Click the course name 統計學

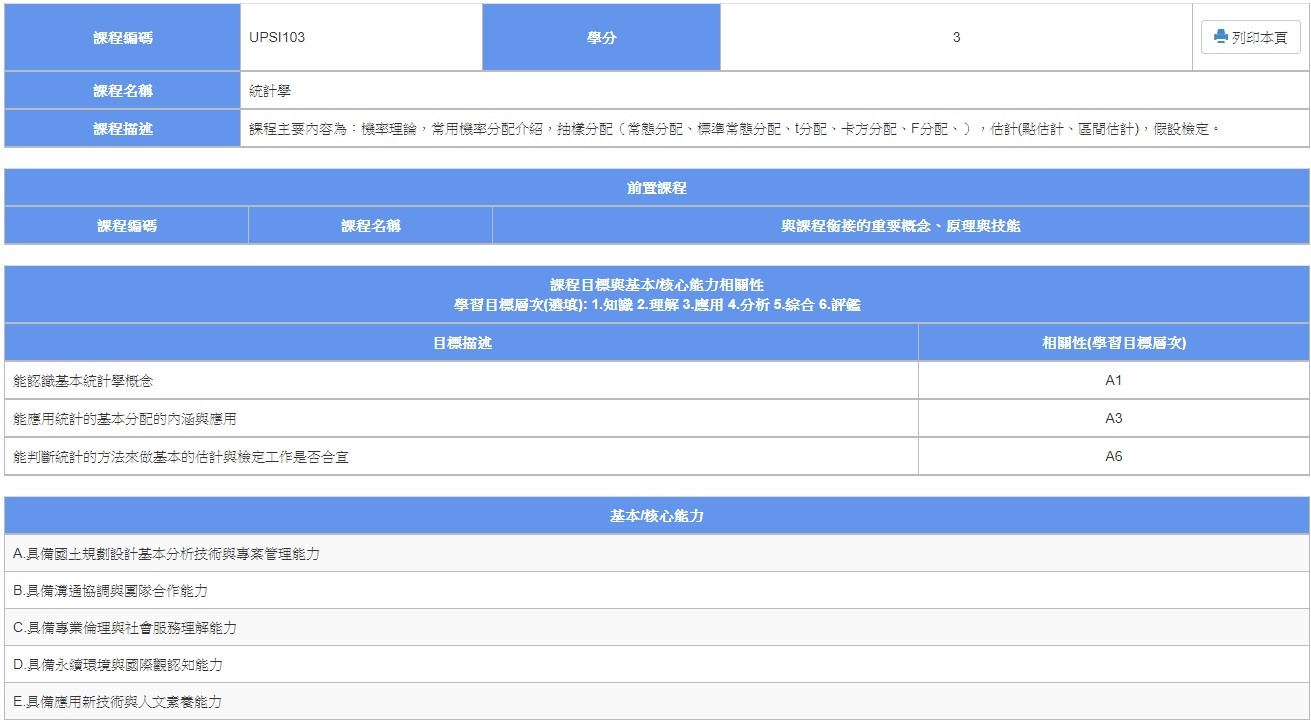coord(270,91)
